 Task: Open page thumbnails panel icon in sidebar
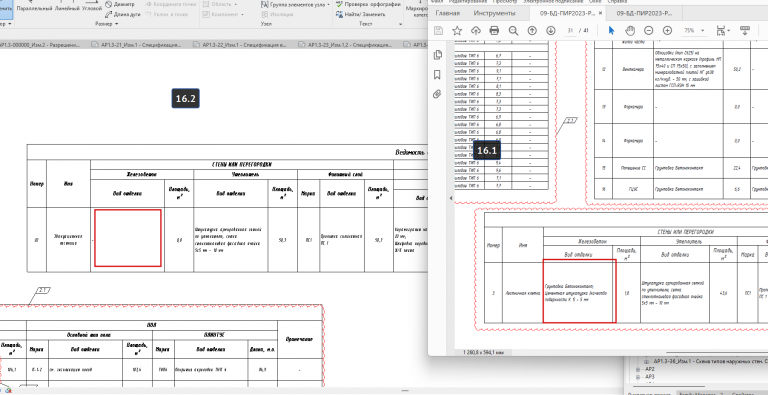coord(438,55)
